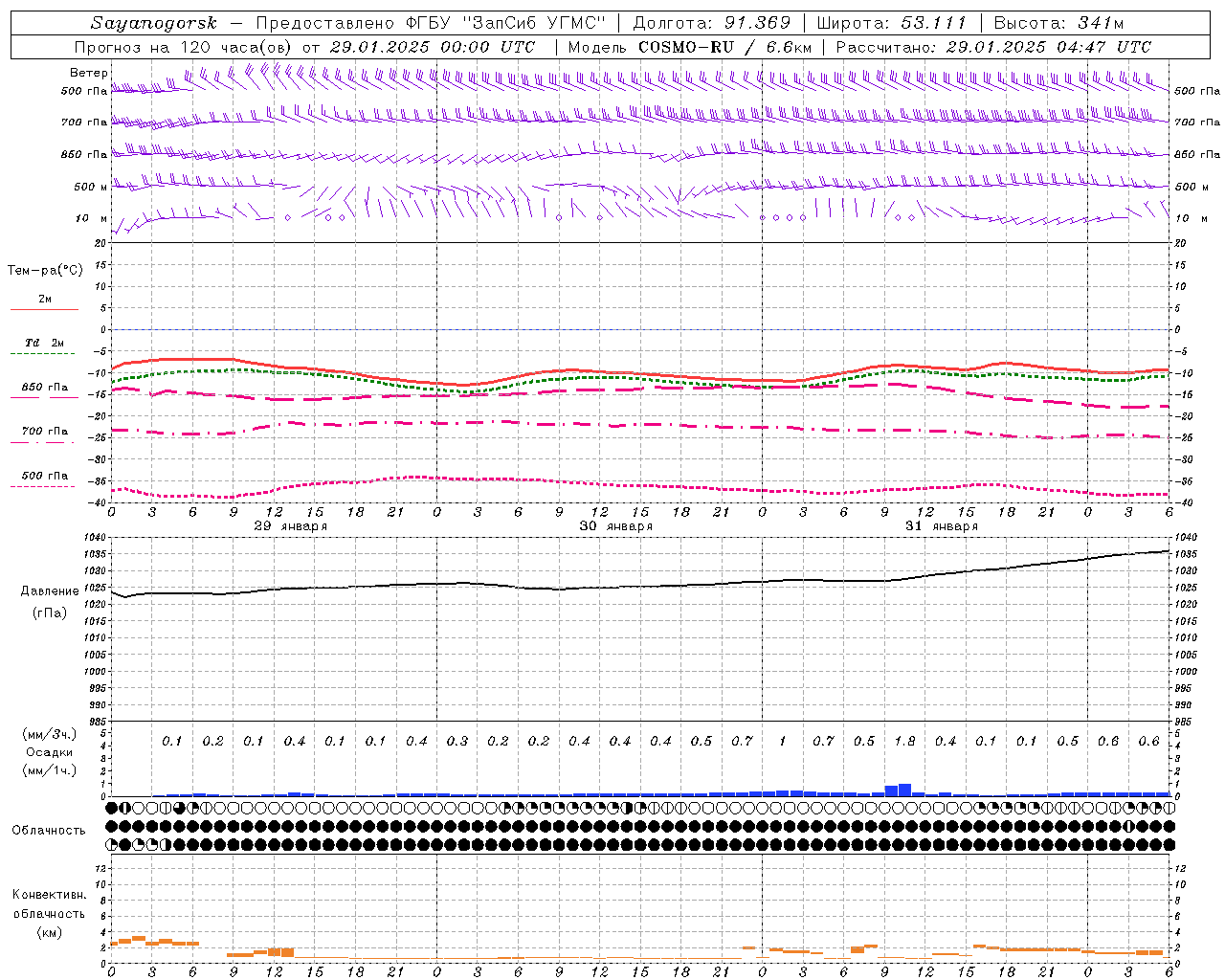Click the Sayanogorsk station title
Viewport: 1225px width, 980px height.
pos(154,23)
